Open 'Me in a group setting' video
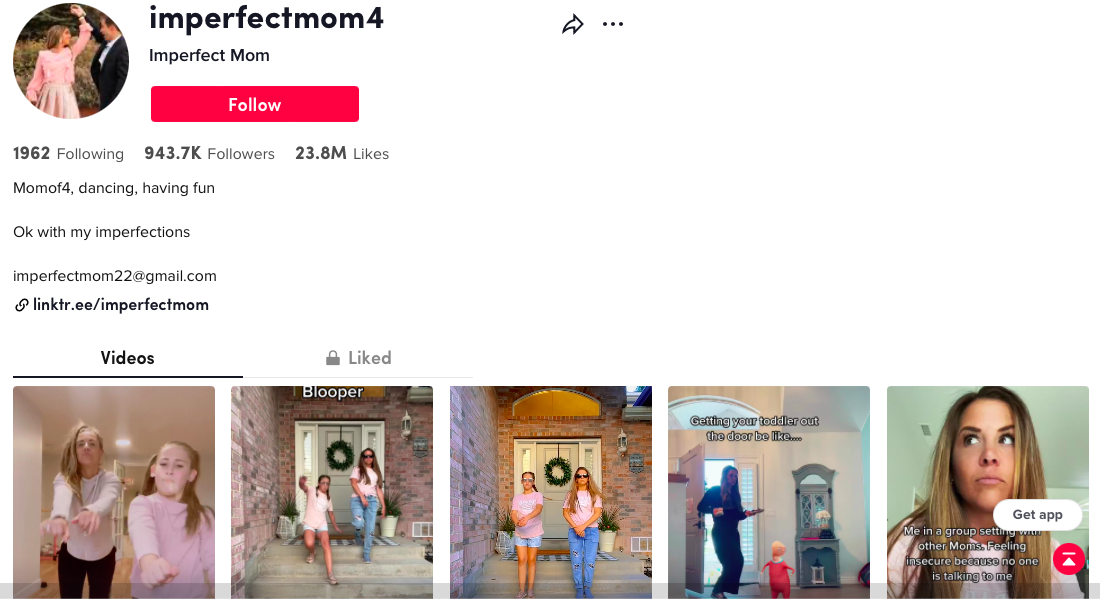Image resolution: width=1100 pixels, height=599 pixels. (988, 492)
